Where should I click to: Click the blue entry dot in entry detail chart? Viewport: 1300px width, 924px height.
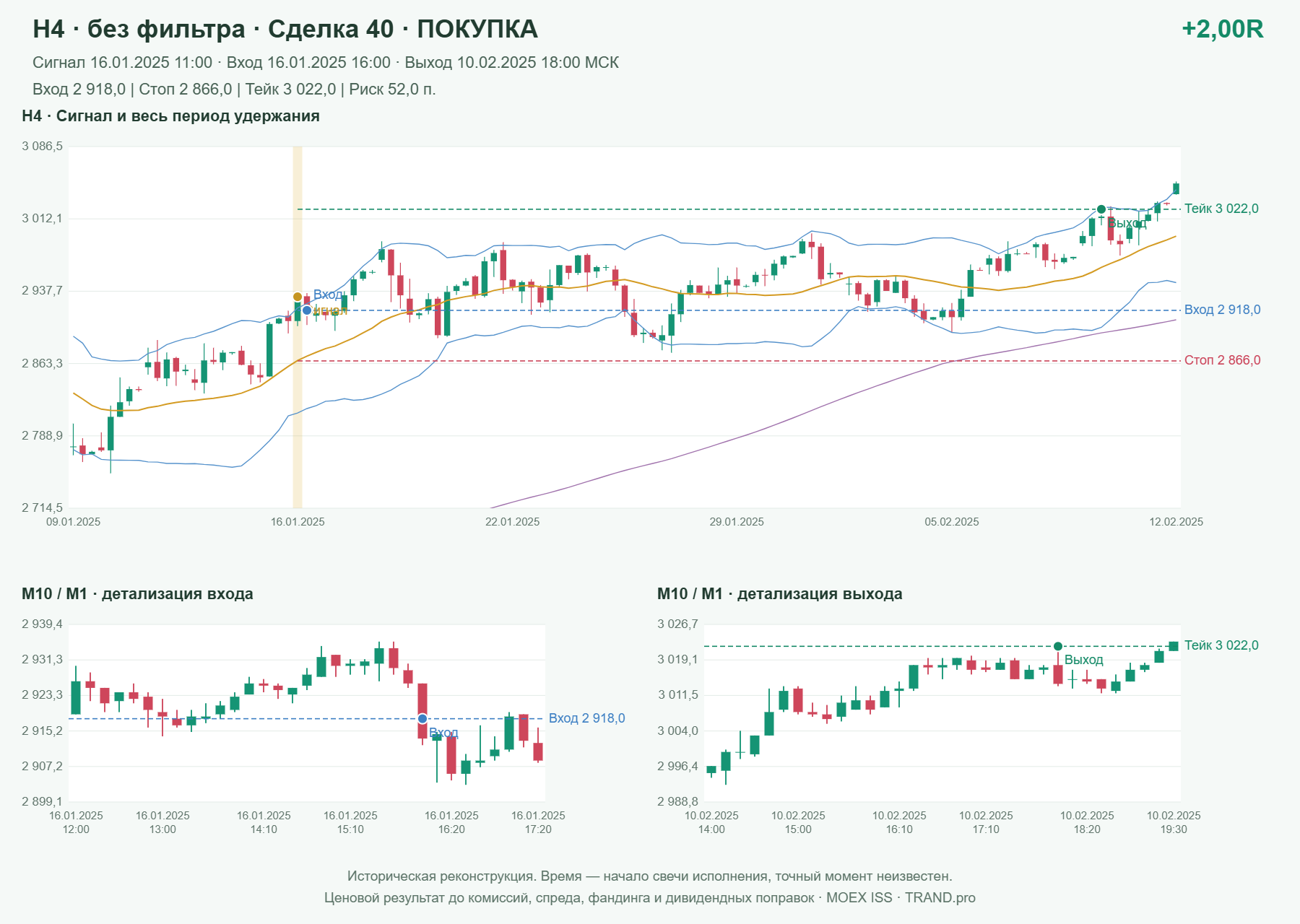pos(422,719)
